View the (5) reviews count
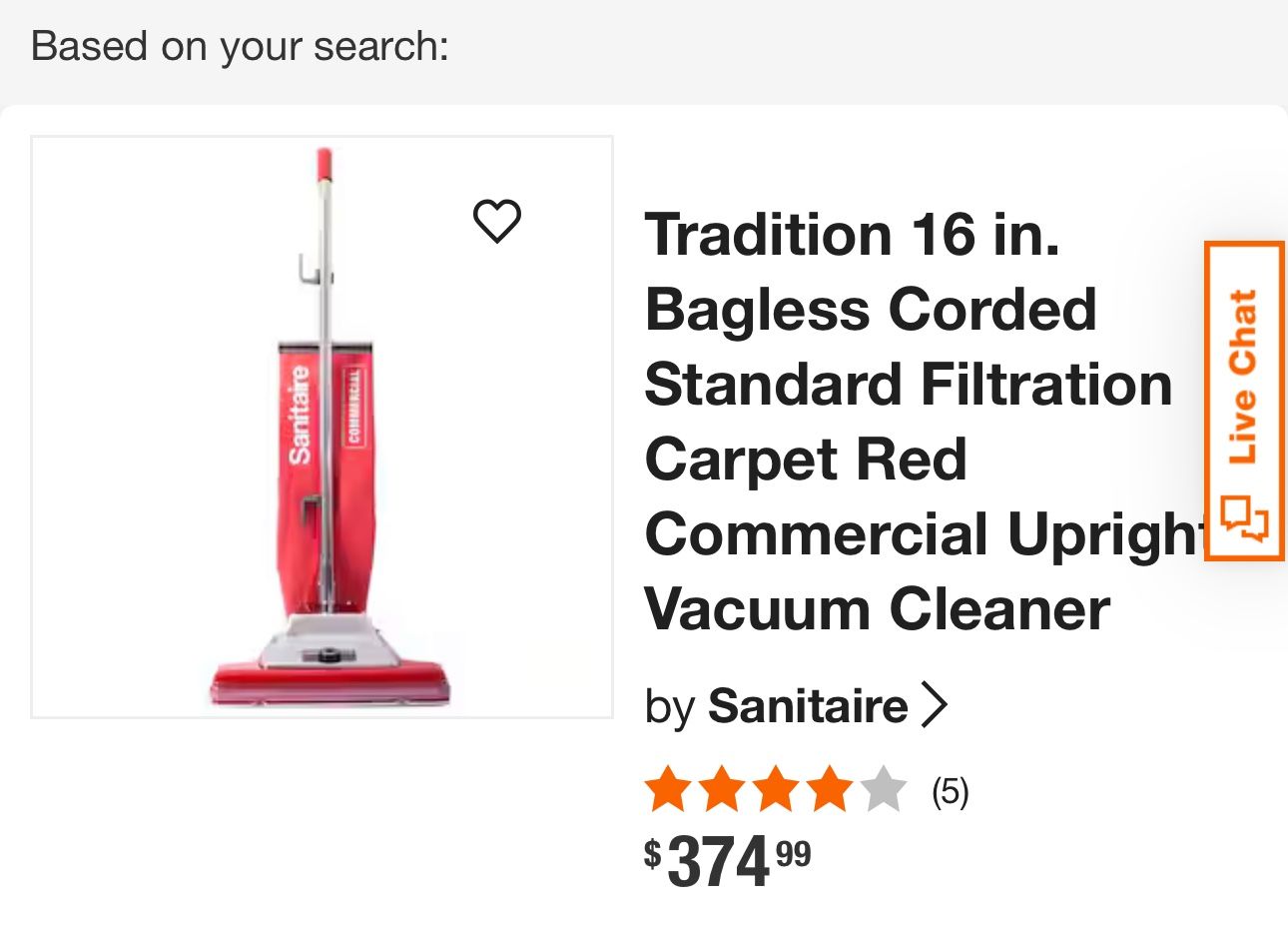Image resolution: width=1288 pixels, height=938 pixels. tap(950, 792)
